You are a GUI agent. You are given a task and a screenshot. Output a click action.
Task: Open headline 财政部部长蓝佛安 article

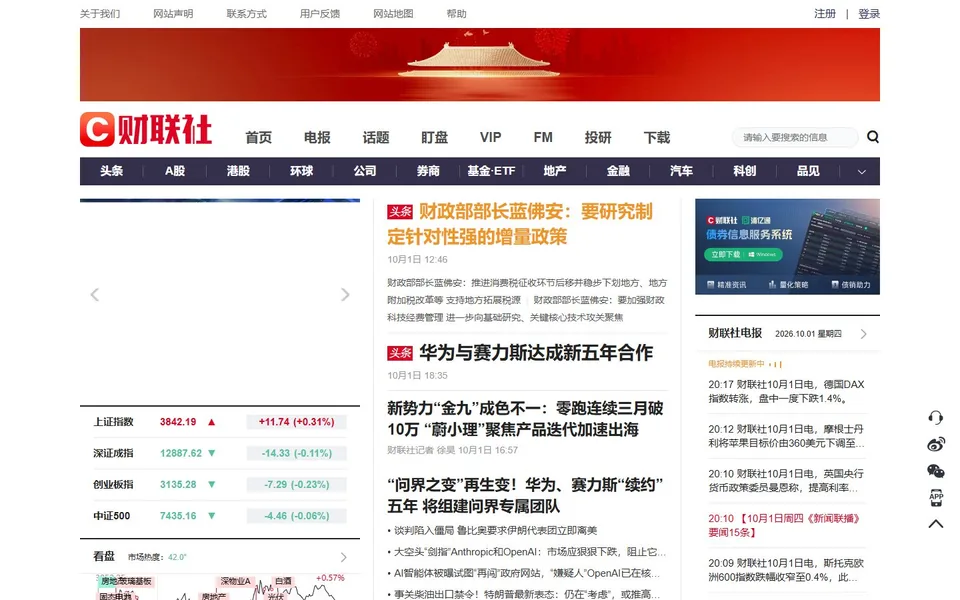click(x=520, y=224)
